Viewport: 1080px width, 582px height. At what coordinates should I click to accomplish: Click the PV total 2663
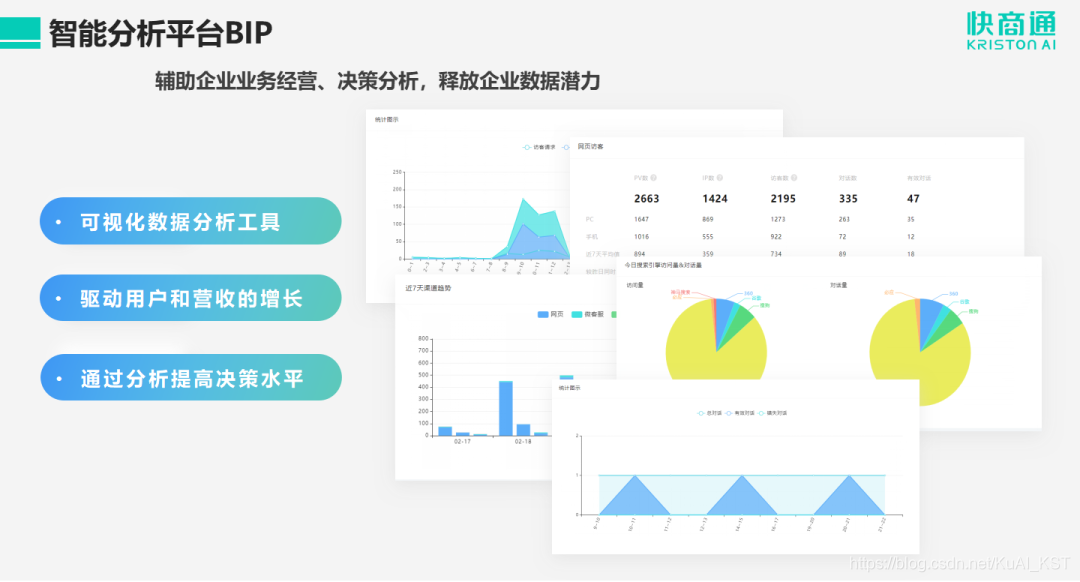pos(646,198)
